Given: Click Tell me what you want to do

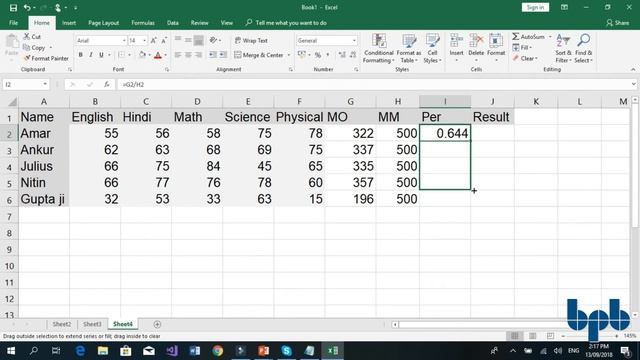Looking at the screenshot, I should point(286,23).
